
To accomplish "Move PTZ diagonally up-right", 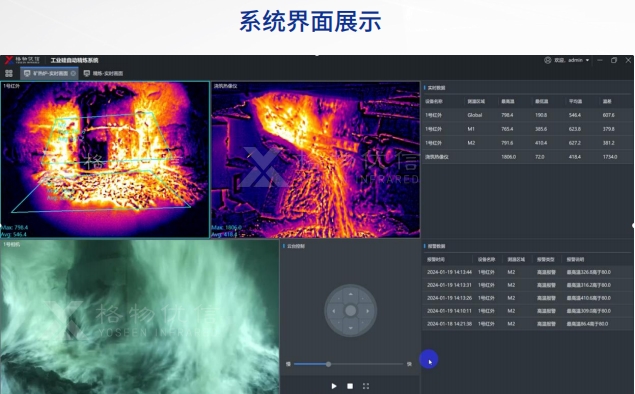I will coord(362,299).
